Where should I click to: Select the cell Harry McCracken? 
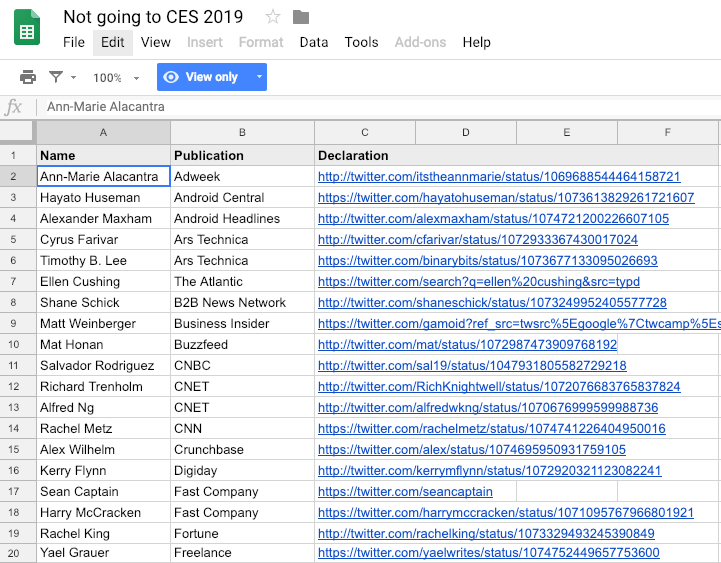click(103, 513)
